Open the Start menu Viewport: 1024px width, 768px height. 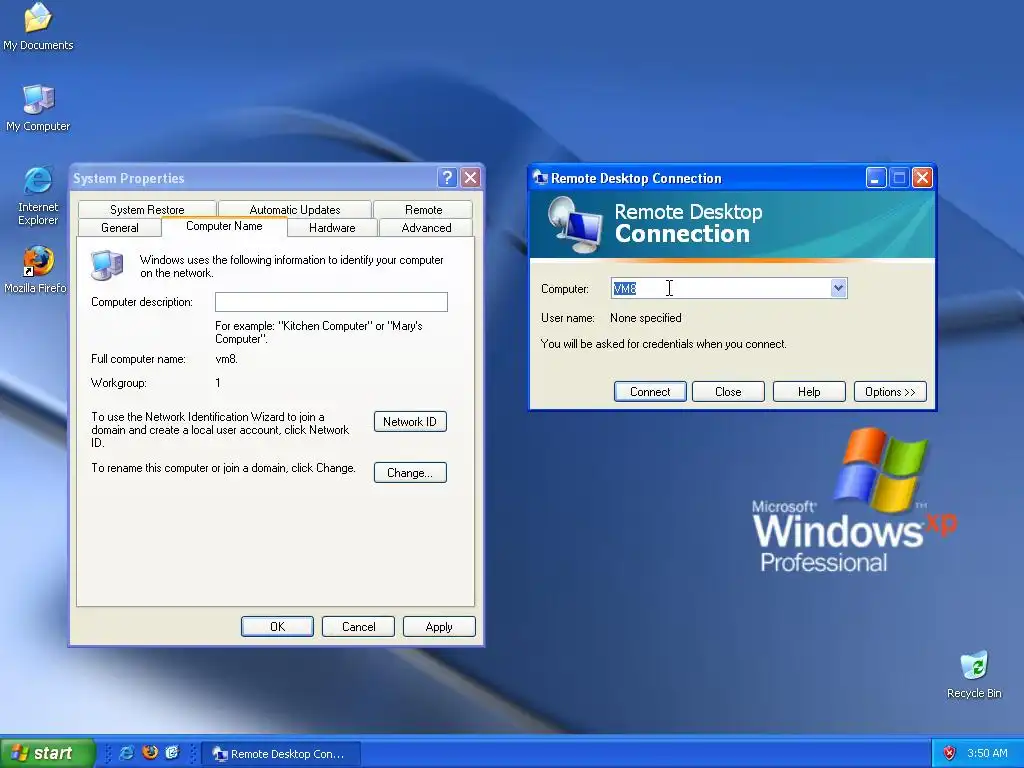point(47,753)
